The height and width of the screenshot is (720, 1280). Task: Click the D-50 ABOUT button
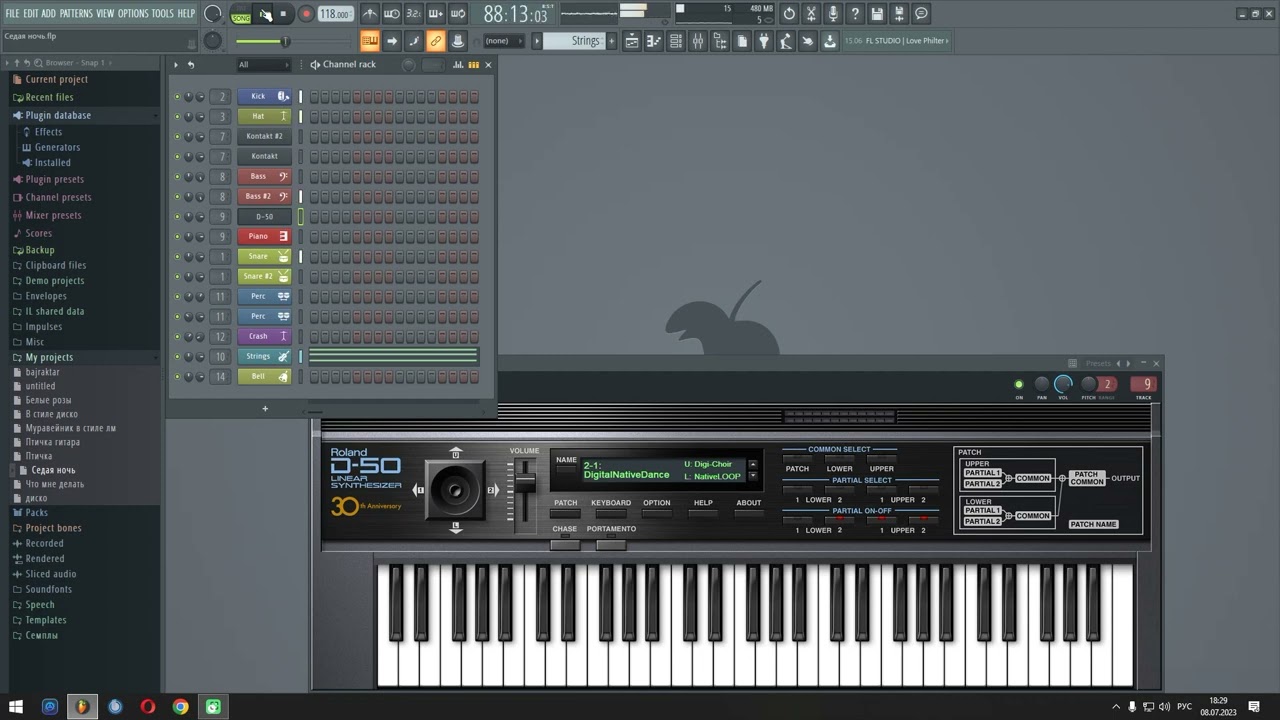click(x=749, y=513)
